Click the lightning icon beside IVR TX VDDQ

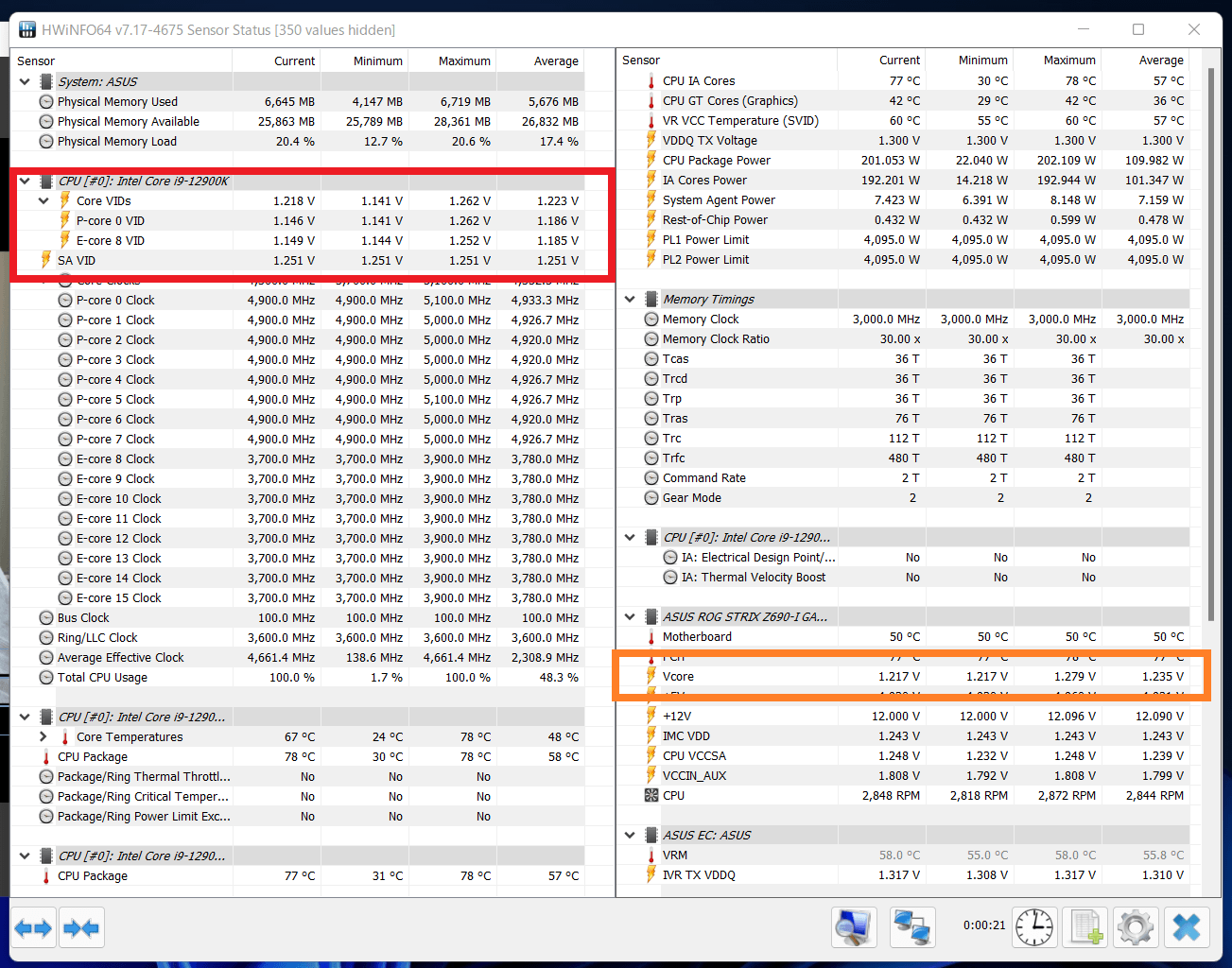pos(651,874)
